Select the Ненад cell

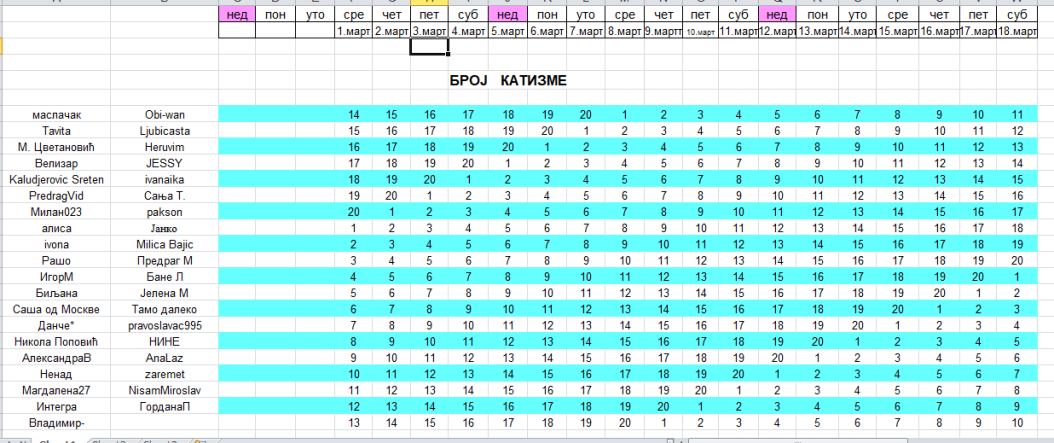click(56, 374)
